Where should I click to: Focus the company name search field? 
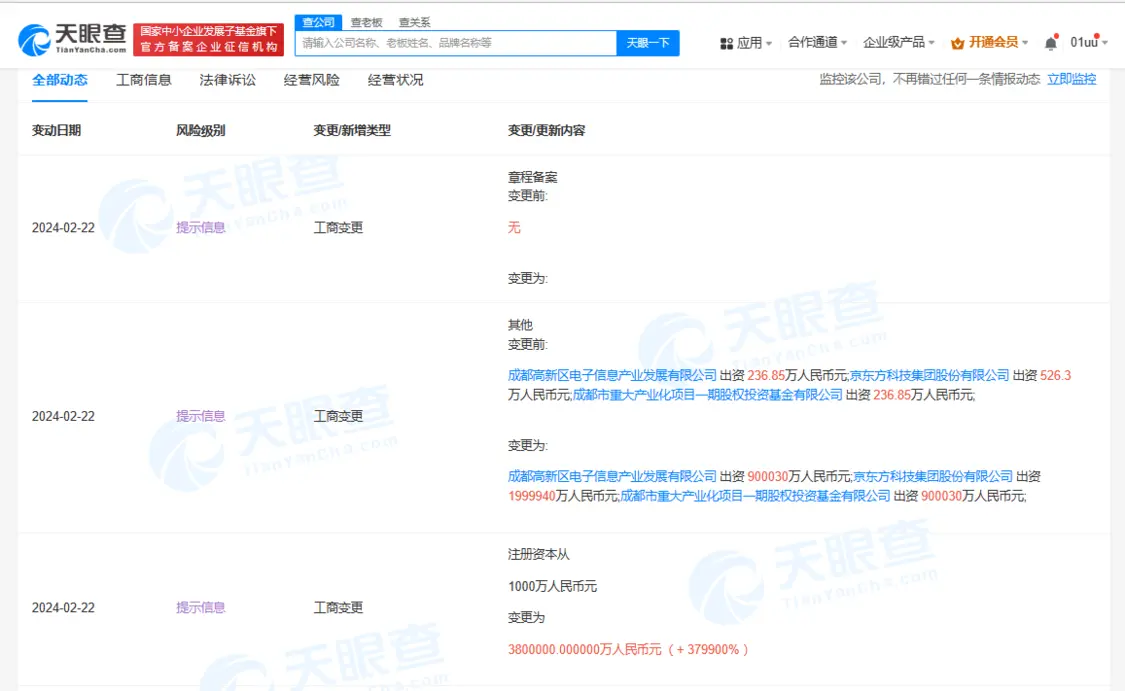(x=455, y=43)
